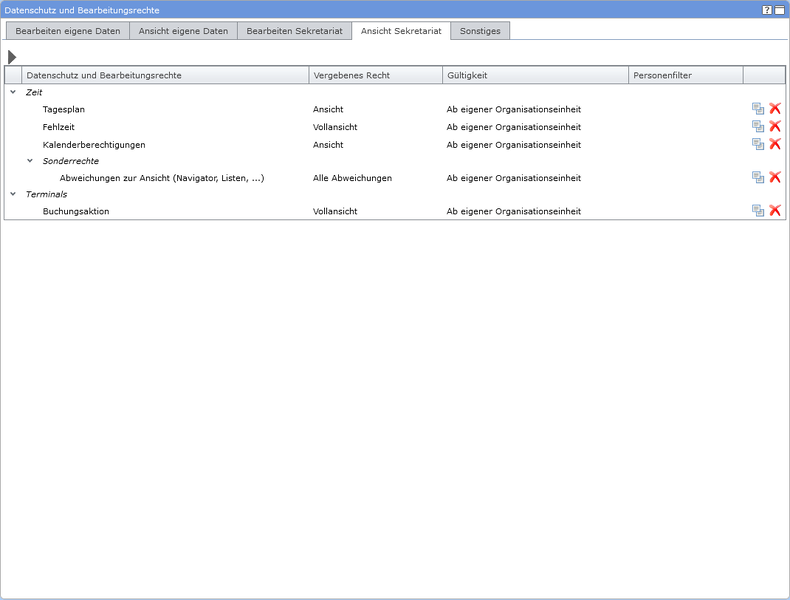
Task: Select the Ansicht eigene Daten tab
Action: coord(183,31)
